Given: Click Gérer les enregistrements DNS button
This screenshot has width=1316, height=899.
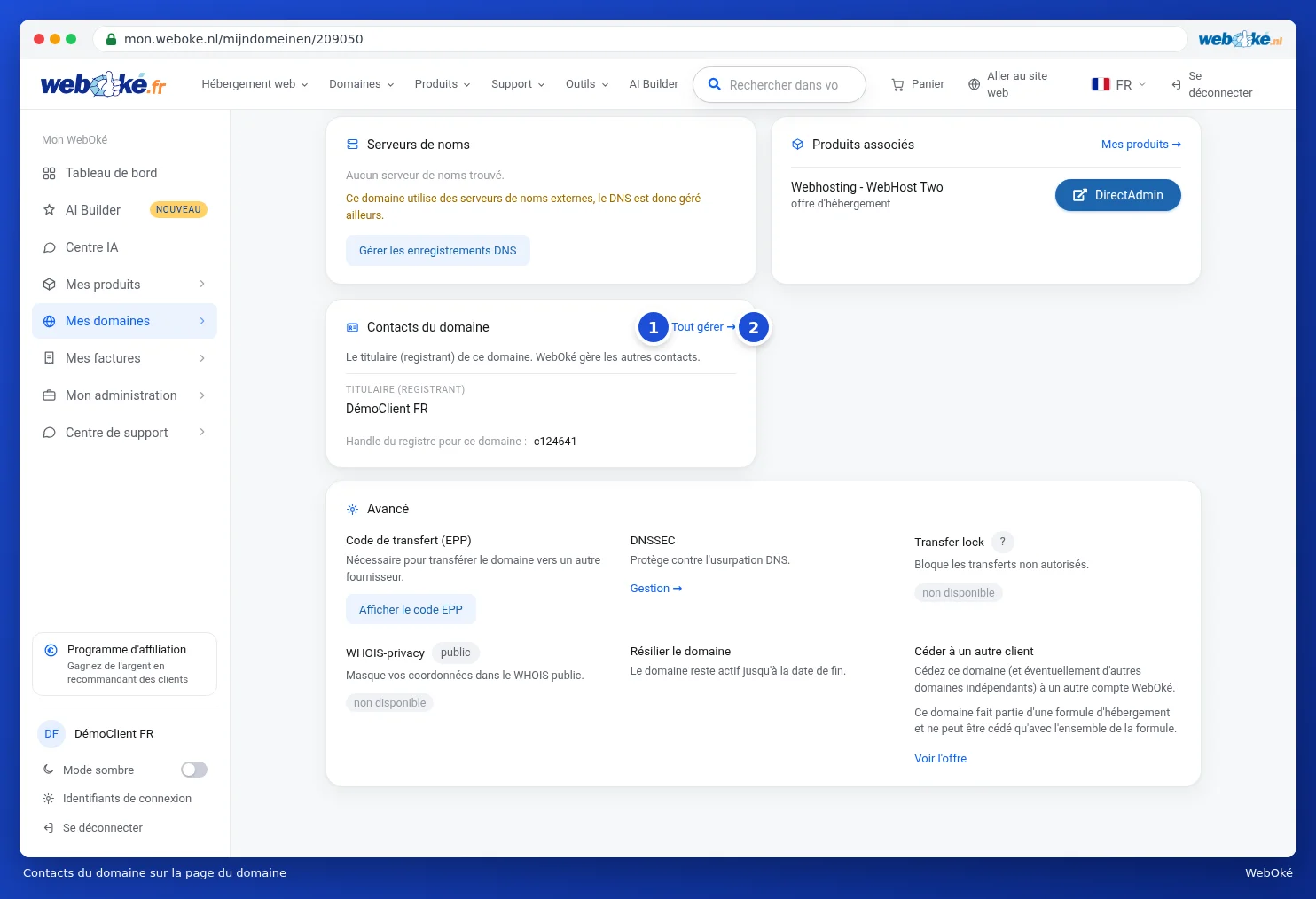Looking at the screenshot, I should (x=438, y=251).
